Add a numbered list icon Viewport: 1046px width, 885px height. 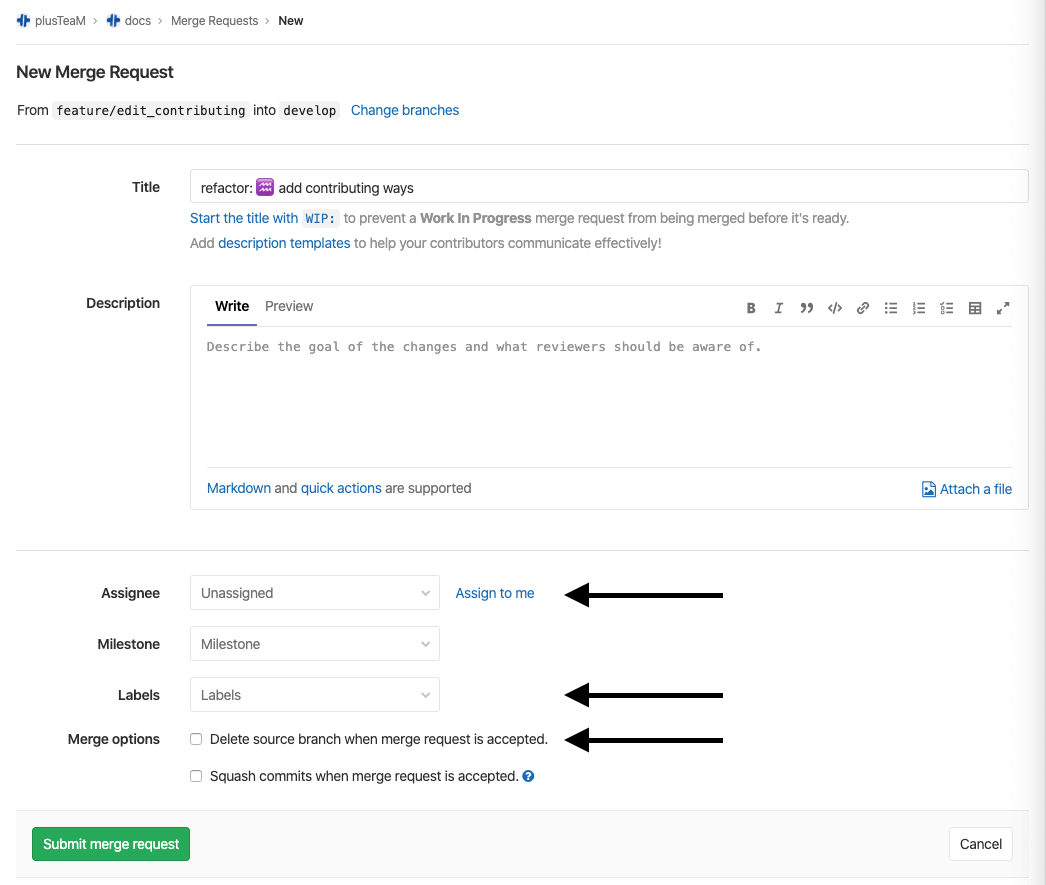(919, 308)
